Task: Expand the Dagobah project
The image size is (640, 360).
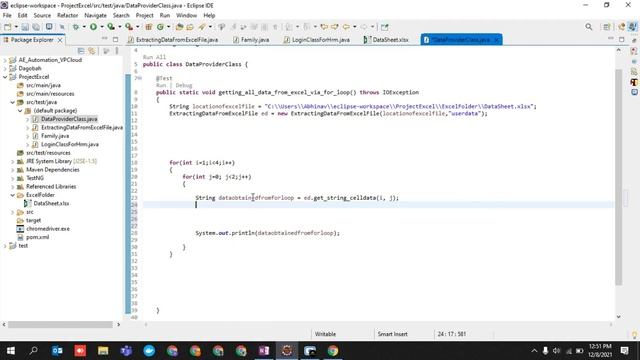Action: [x=5, y=69]
